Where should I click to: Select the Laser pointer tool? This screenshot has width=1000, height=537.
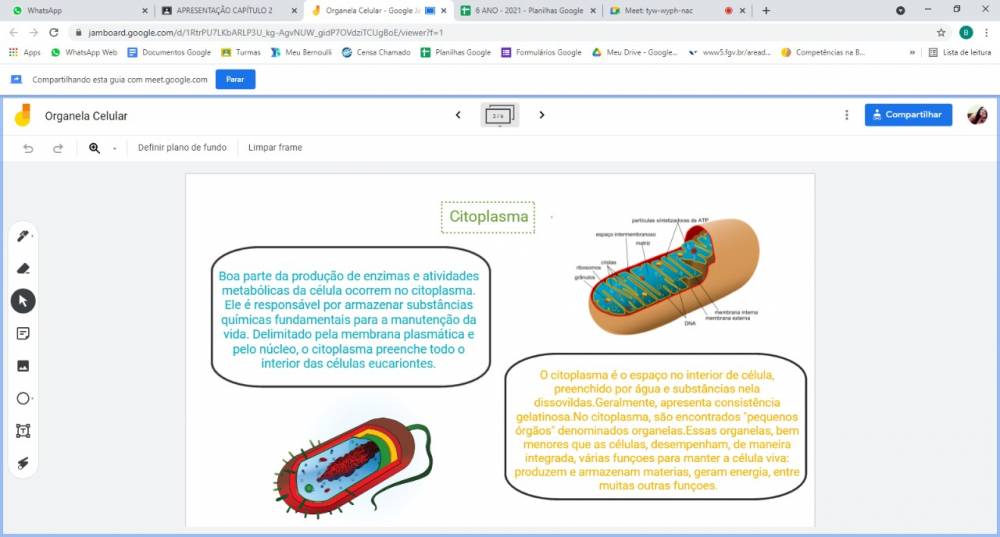click(x=23, y=463)
